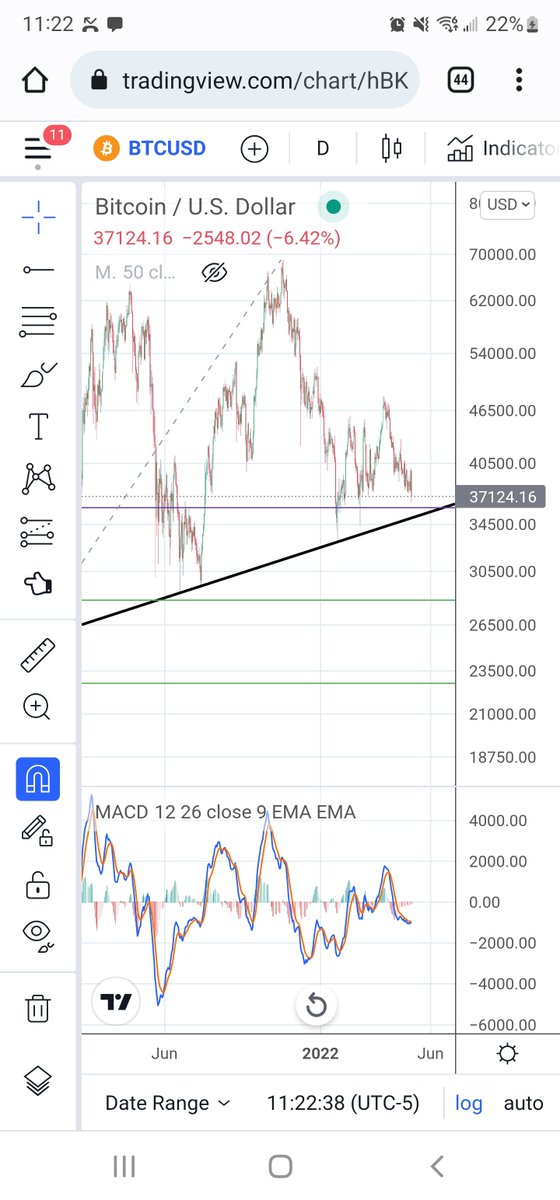
Task: Reset the chart view with circular arrow
Action: coord(316,1005)
